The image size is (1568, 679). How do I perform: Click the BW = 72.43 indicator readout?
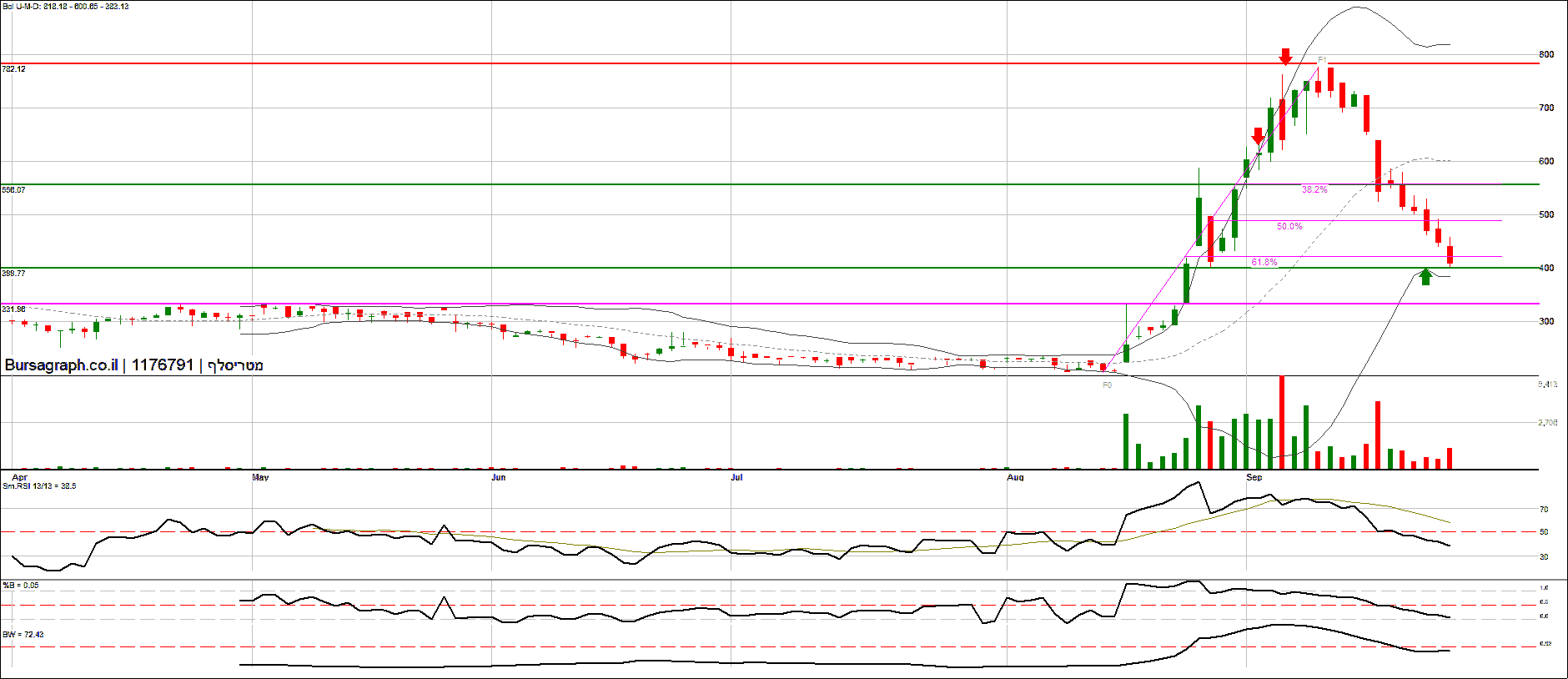coord(23,635)
